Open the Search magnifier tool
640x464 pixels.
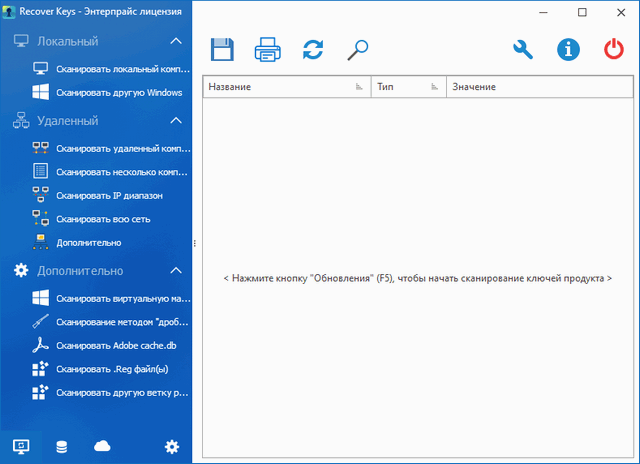(358, 49)
